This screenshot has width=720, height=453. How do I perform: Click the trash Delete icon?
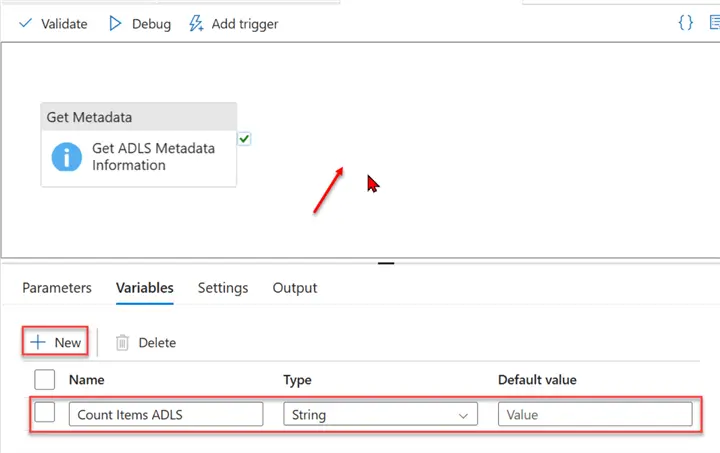tap(123, 343)
